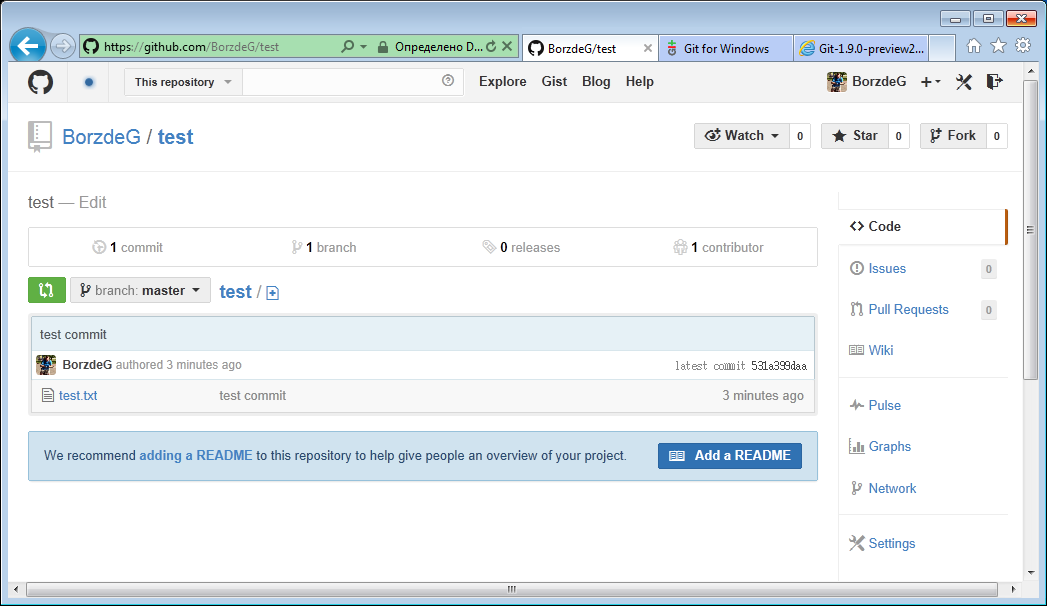Open the test.txt file link
The height and width of the screenshot is (606, 1047).
[x=78, y=396]
